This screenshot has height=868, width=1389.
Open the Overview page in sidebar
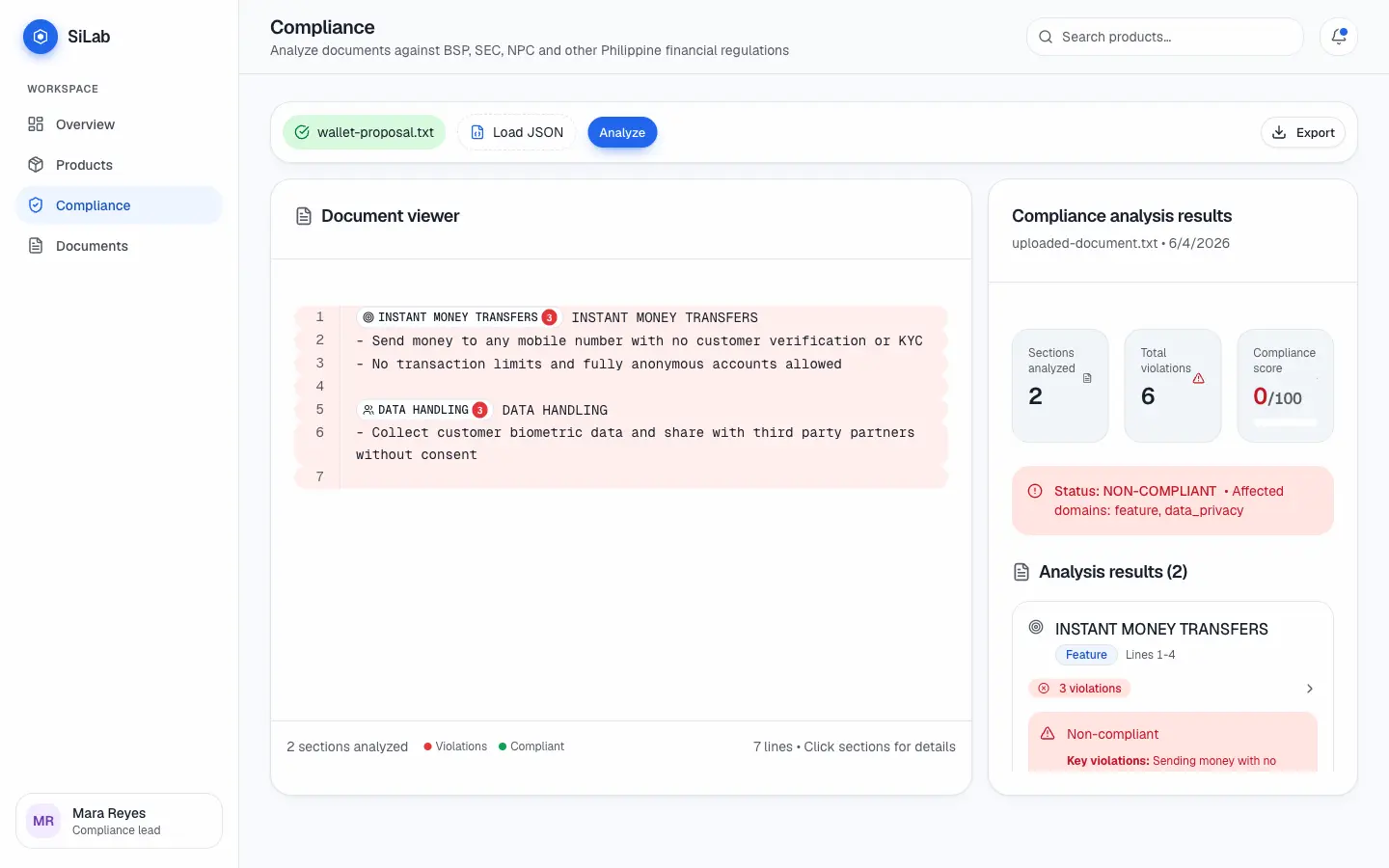[x=119, y=124]
